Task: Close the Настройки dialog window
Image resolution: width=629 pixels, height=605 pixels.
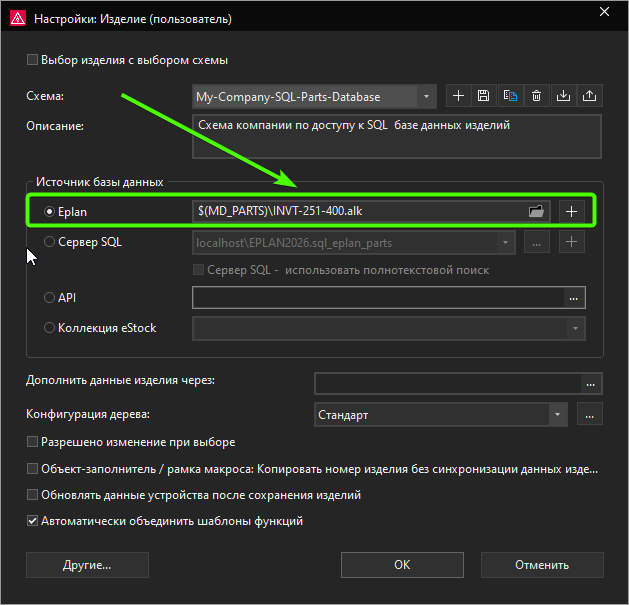Action: pos(604,12)
